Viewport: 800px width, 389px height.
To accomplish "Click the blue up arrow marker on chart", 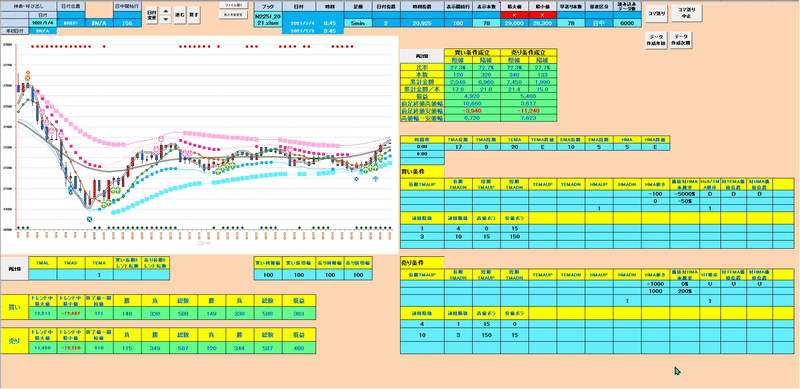I will click(x=376, y=179).
